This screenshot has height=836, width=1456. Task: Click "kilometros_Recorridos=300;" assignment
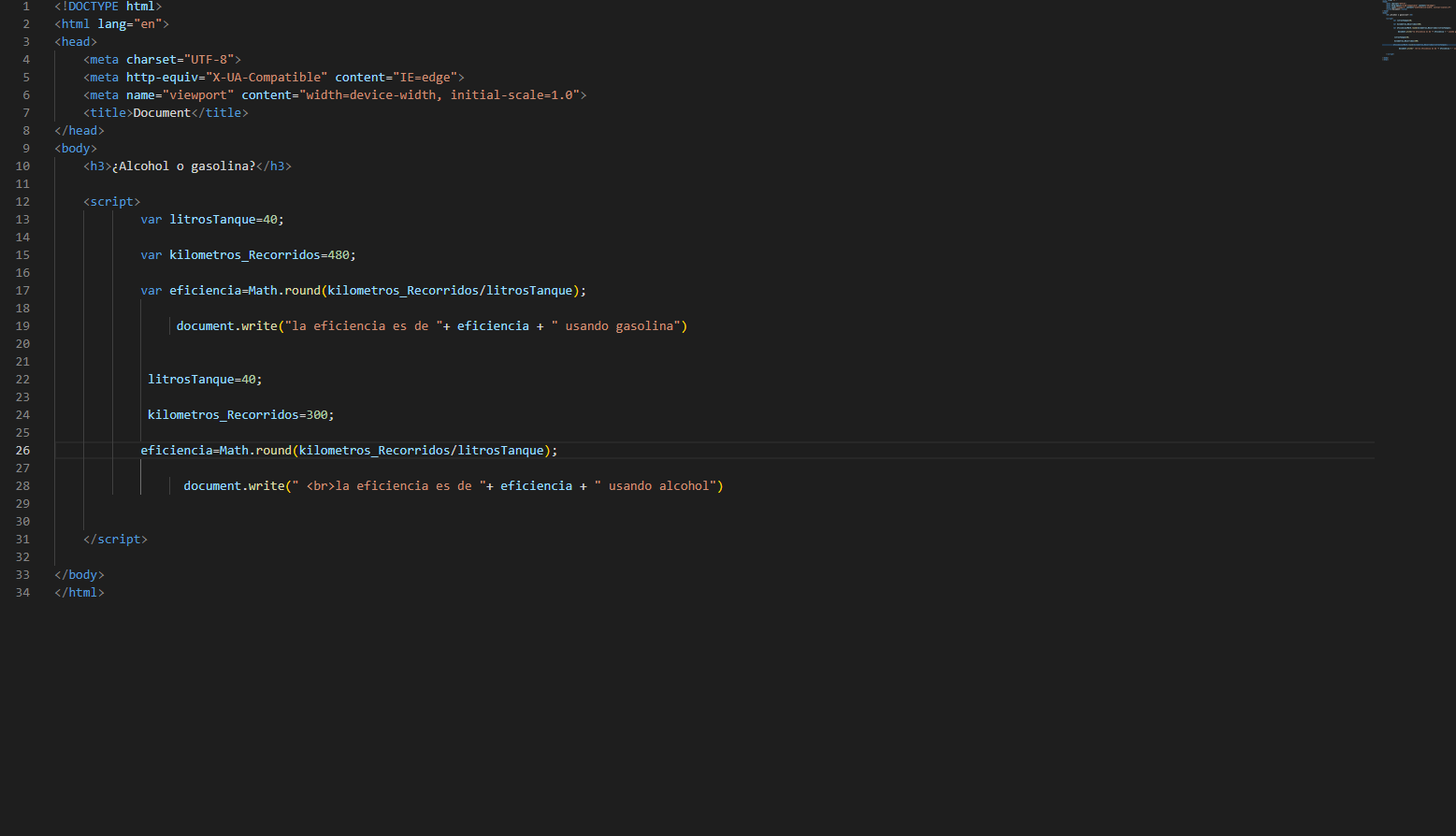241,415
